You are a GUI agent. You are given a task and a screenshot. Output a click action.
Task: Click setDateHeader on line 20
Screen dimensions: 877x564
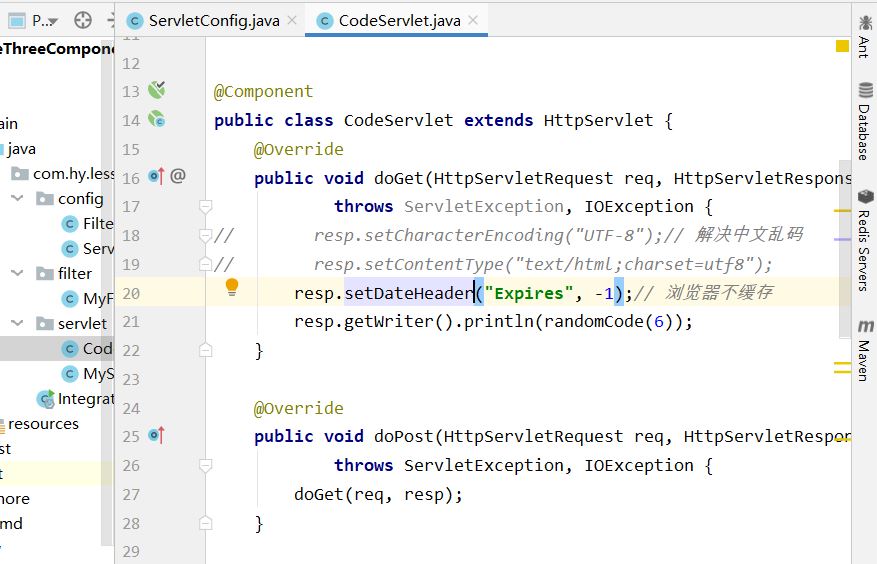pos(408,293)
